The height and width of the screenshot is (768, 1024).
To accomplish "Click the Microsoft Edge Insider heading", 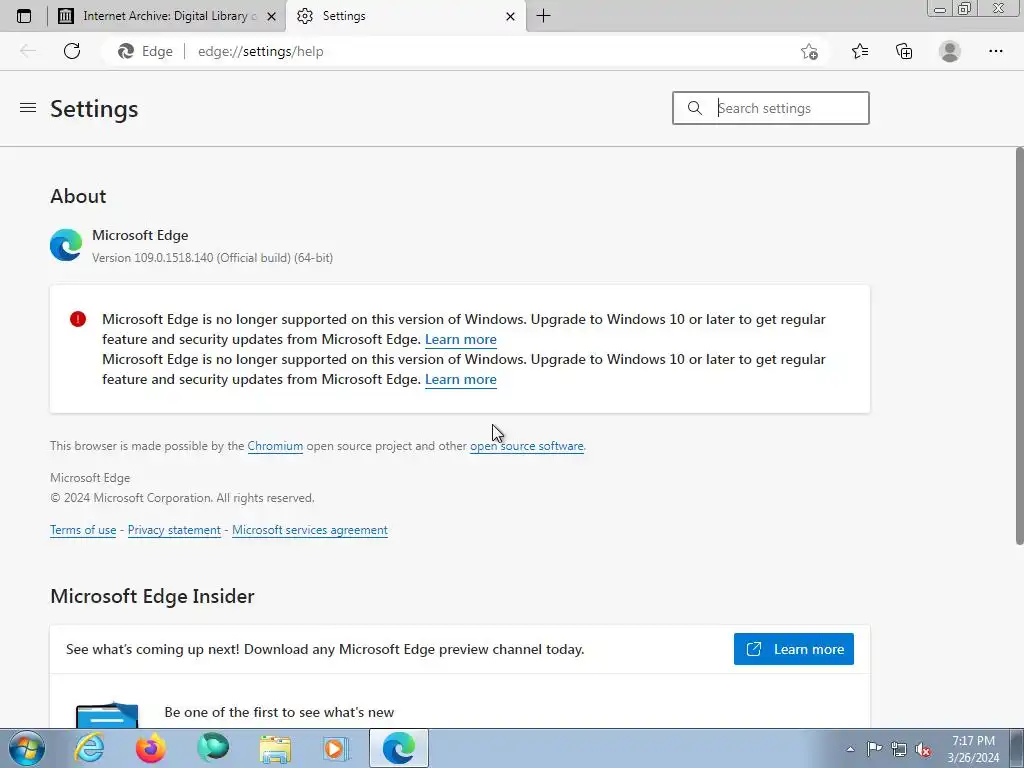I will 152,596.
